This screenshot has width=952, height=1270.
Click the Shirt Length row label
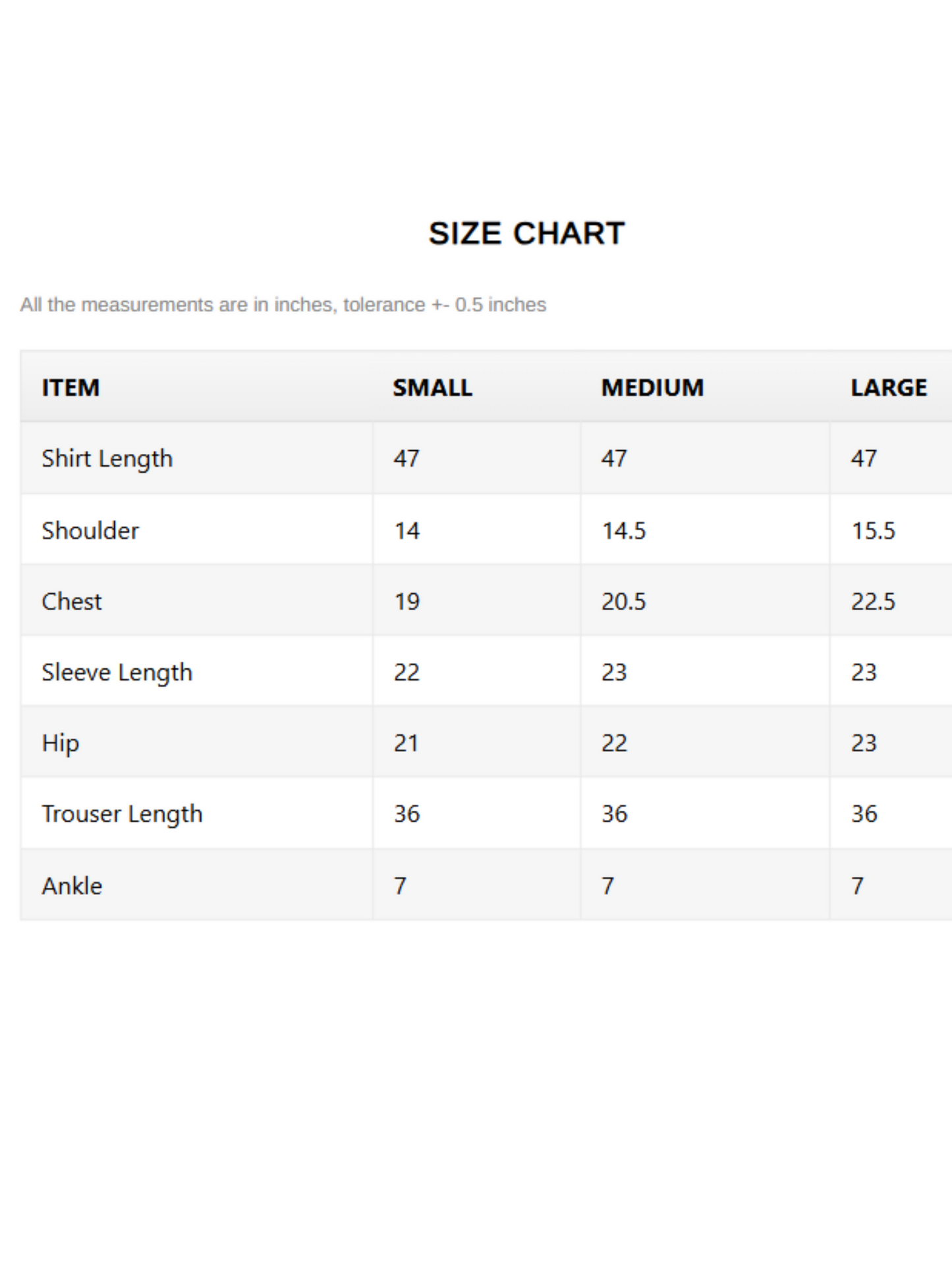[x=107, y=459]
